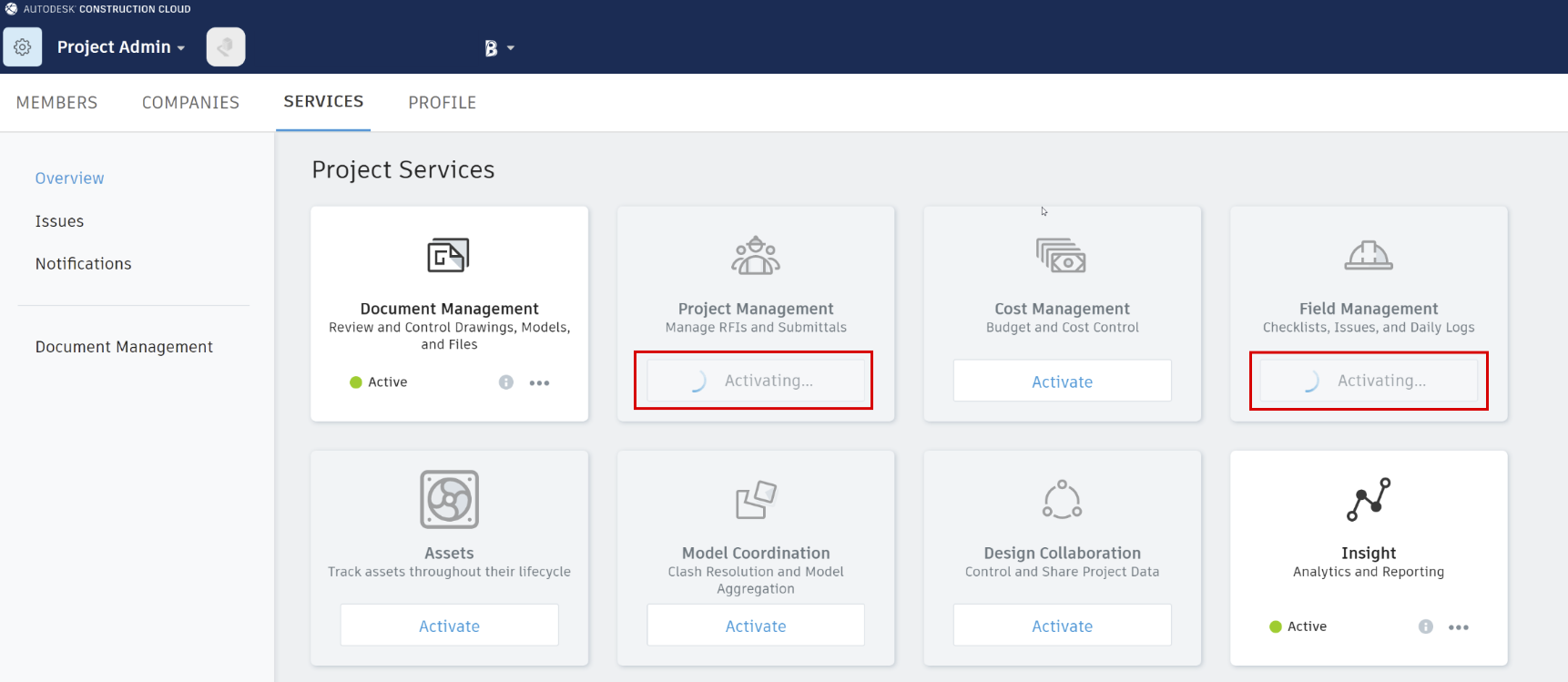Open Notifications in the sidebar
This screenshot has height=682, width=1568.
click(83, 264)
